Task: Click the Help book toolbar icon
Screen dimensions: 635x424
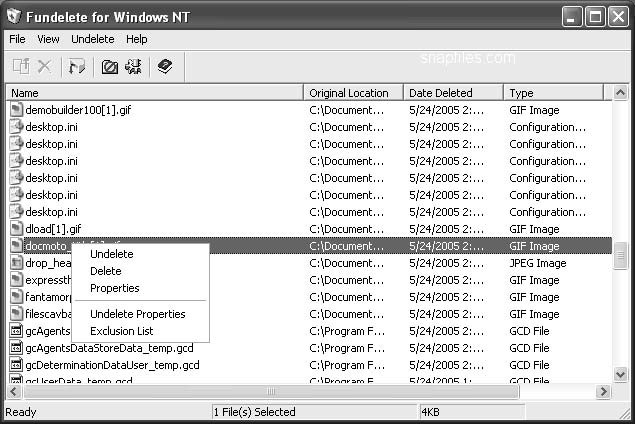Action: [x=165, y=67]
